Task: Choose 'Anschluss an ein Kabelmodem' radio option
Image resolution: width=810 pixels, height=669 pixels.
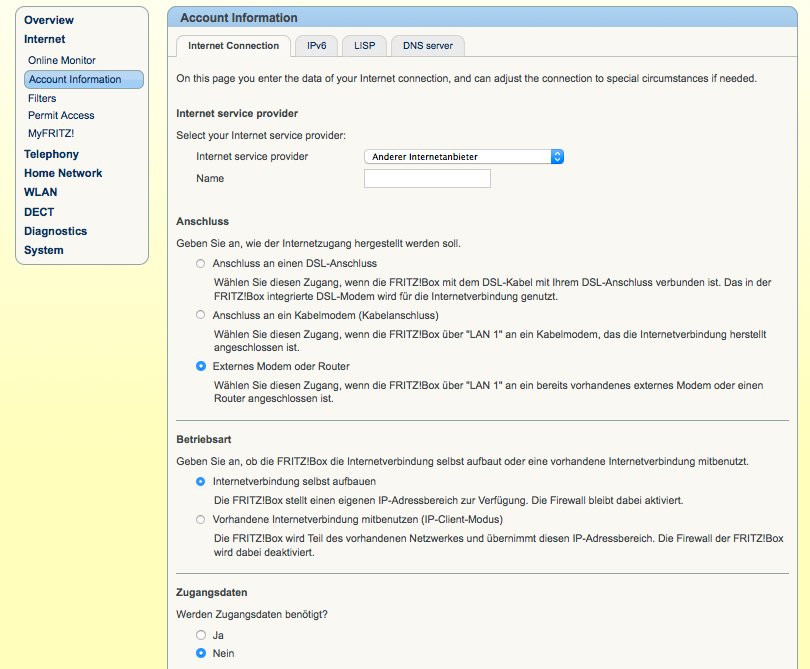Action: tap(201, 315)
